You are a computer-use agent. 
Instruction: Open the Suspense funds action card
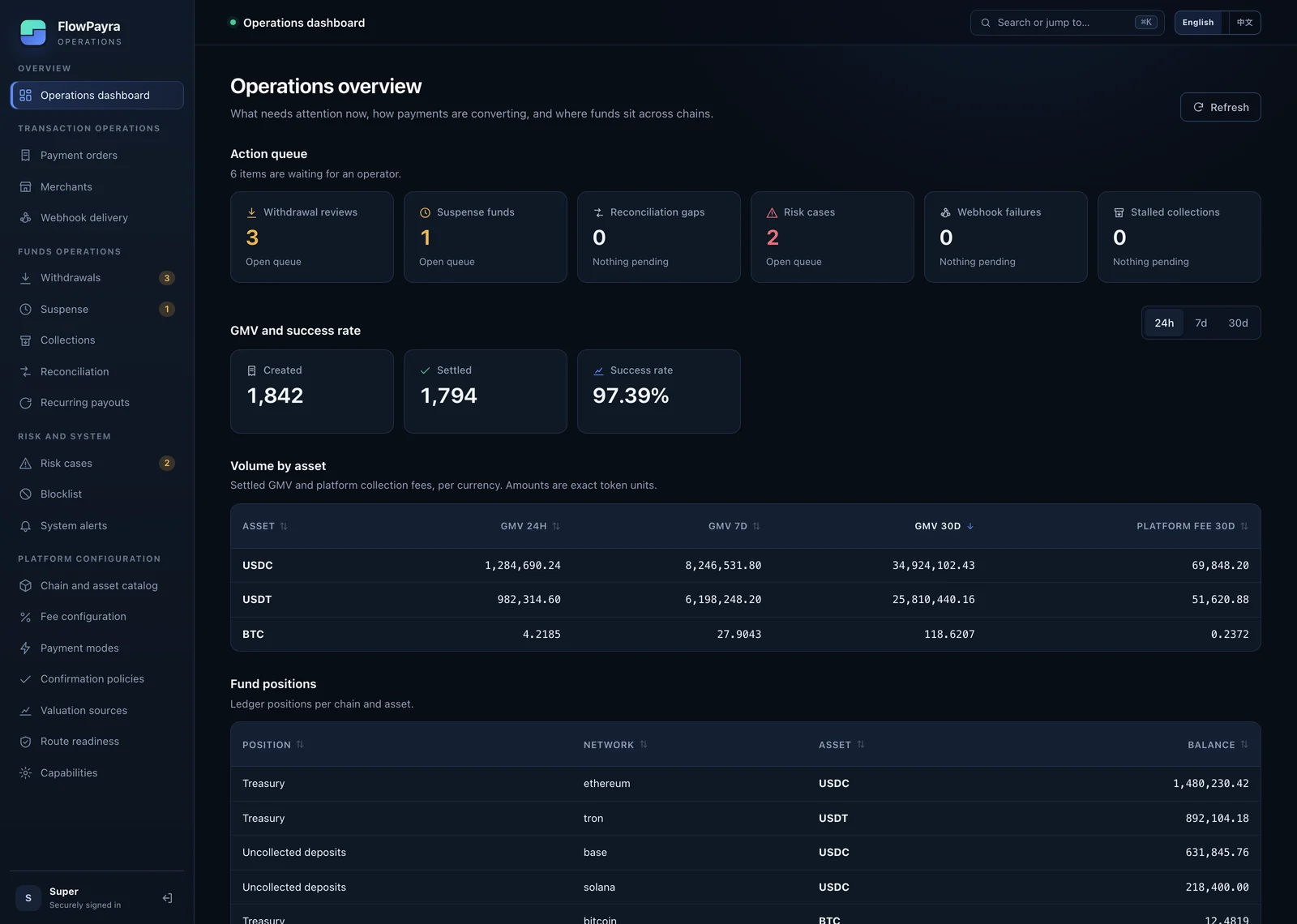(486, 237)
